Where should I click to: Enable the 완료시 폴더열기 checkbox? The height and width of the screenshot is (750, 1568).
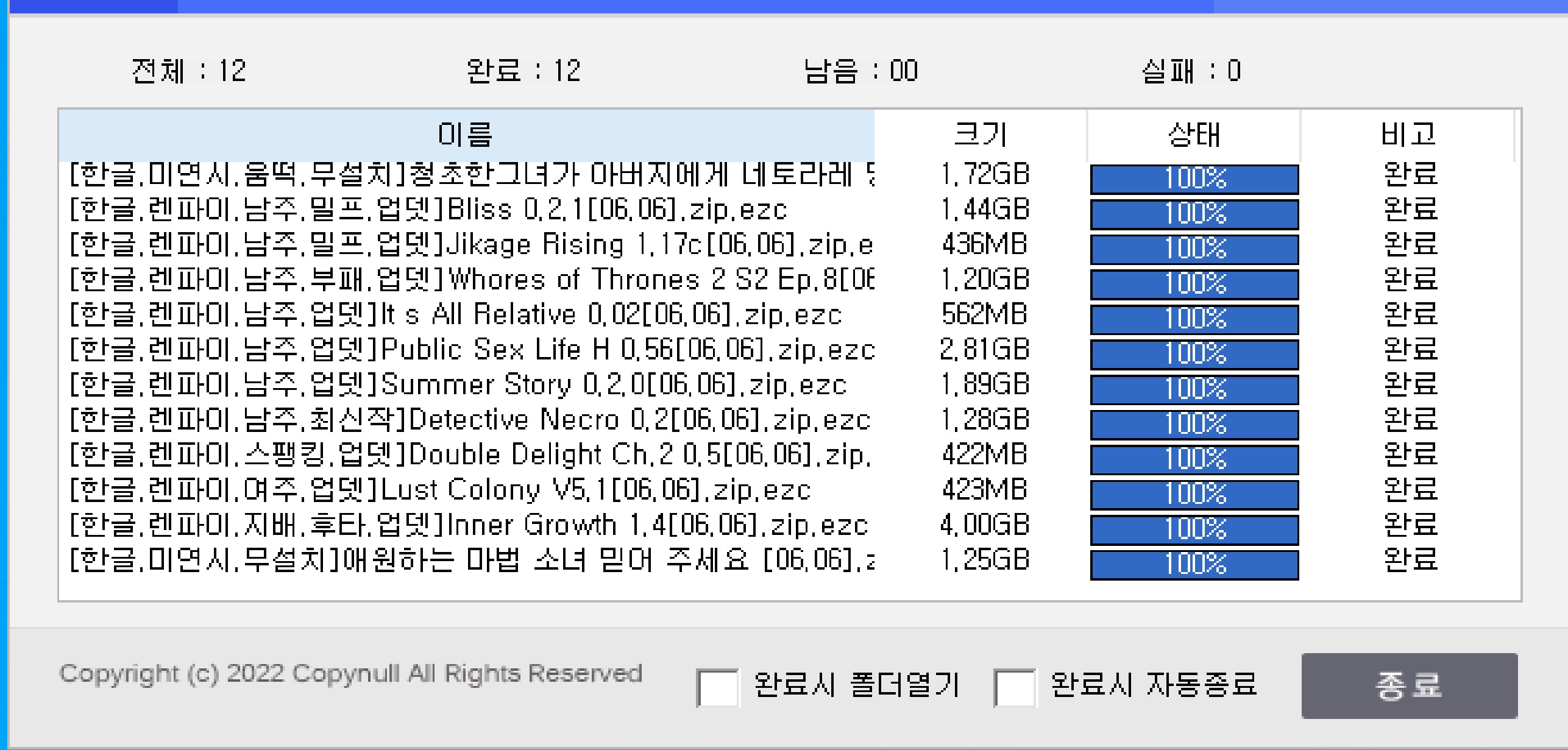point(717,687)
